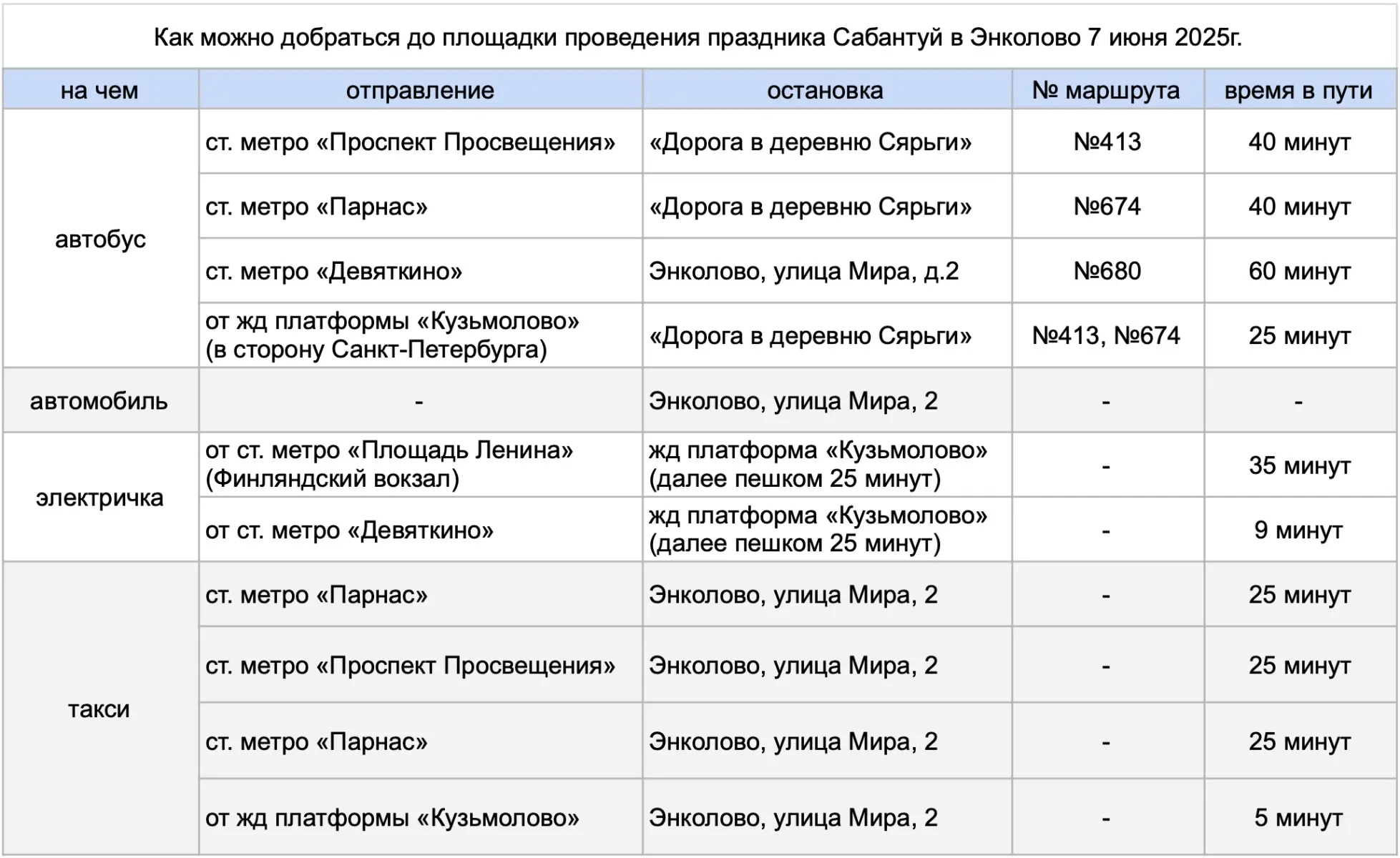This screenshot has height=858, width=1400.
Task: Select the «такси» merged cell
Action: click(100, 709)
